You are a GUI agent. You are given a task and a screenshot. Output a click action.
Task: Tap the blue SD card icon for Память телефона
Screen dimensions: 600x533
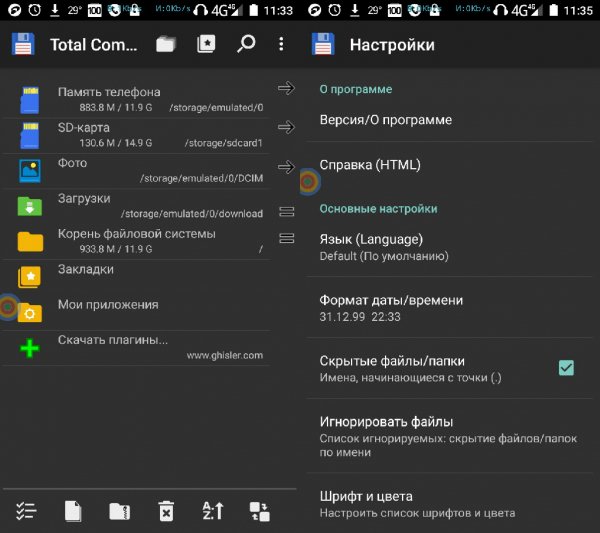click(30, 100)
